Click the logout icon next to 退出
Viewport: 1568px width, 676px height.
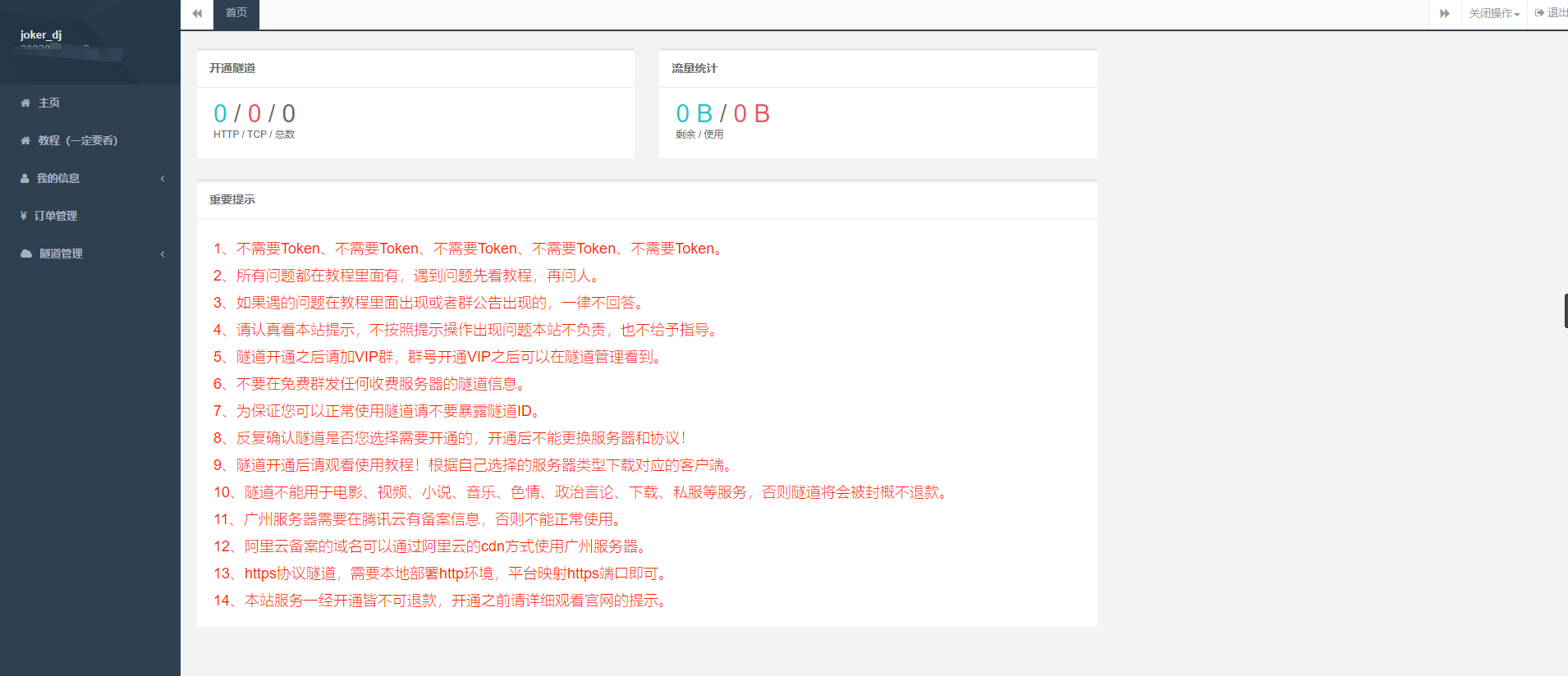(1539, 13)
